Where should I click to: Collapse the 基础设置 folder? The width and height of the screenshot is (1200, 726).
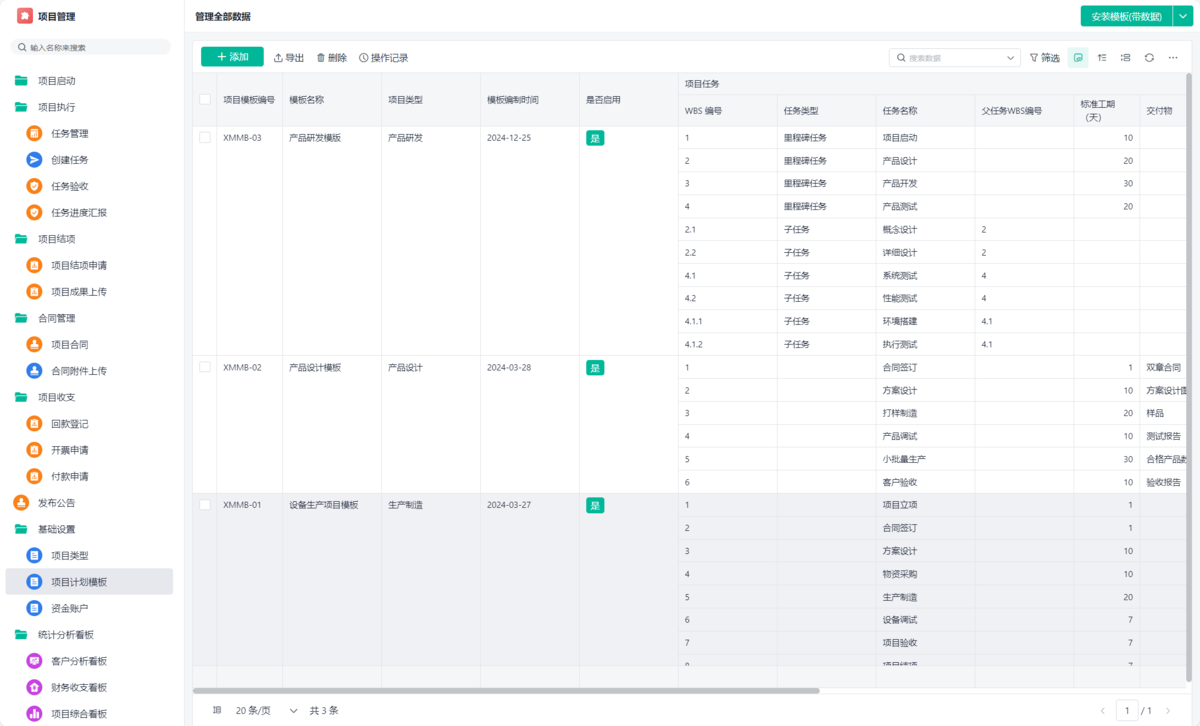21,529
